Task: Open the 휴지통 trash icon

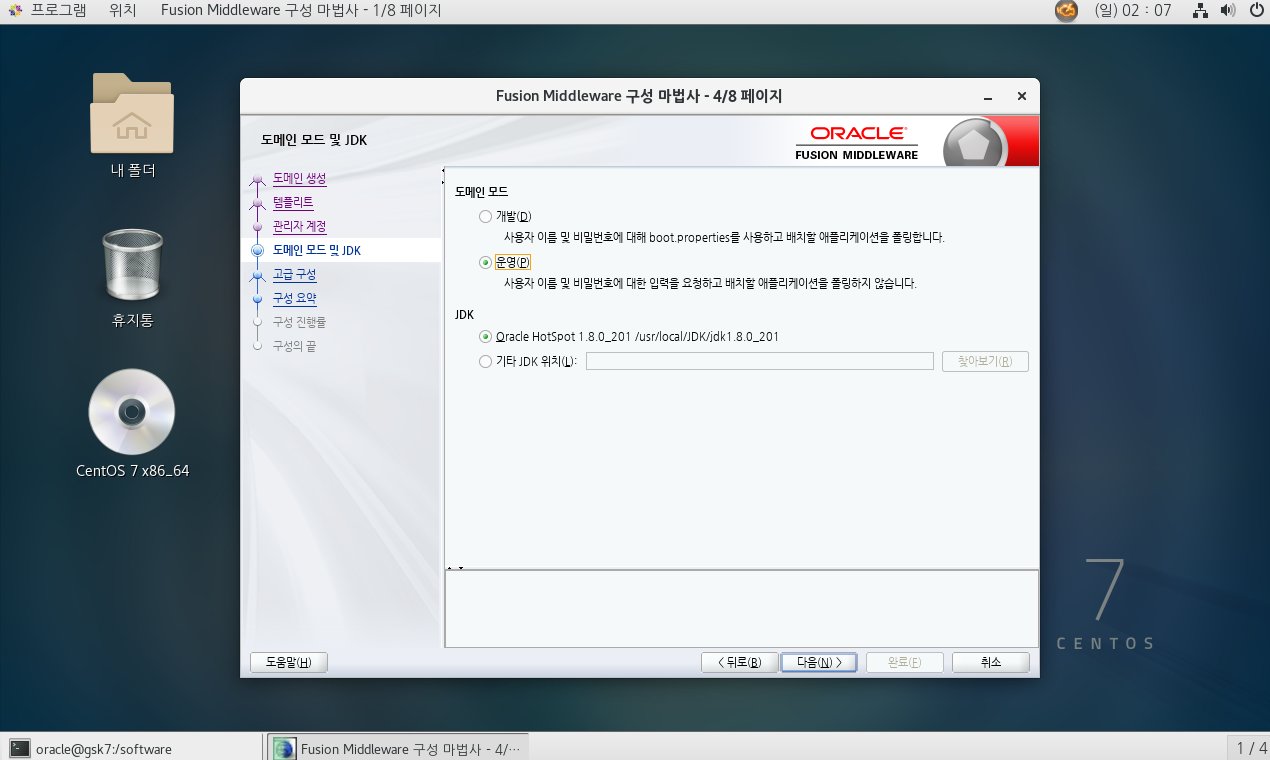Action: tap(132, 265)
